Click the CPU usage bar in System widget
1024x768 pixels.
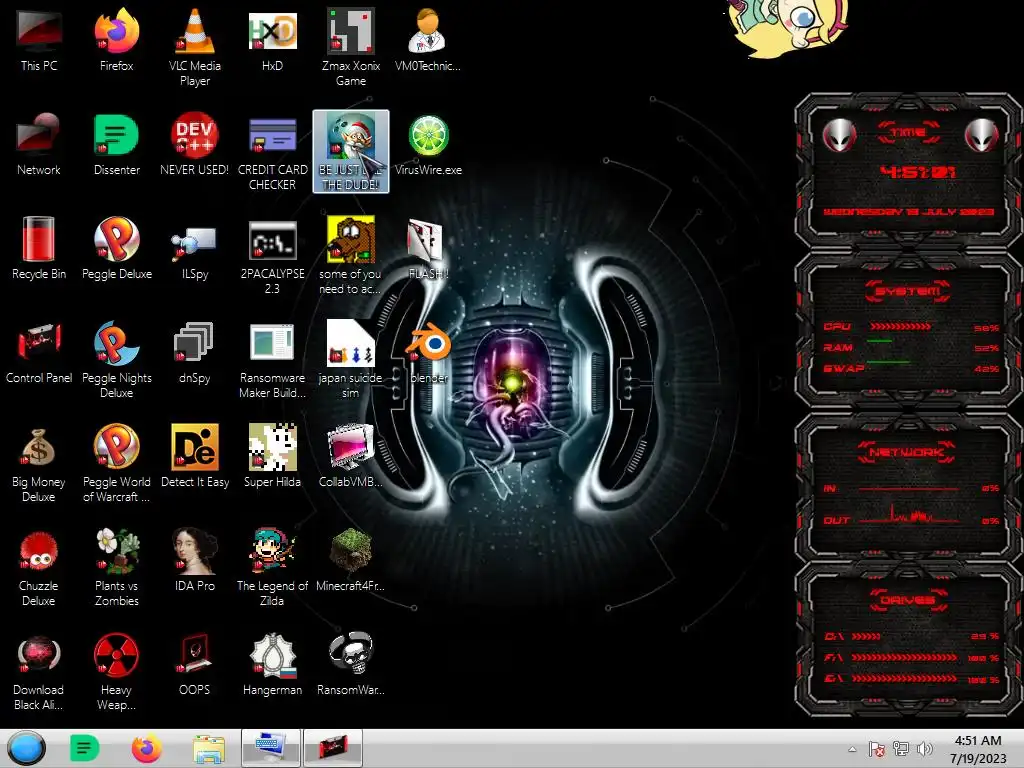pos(901,326)
